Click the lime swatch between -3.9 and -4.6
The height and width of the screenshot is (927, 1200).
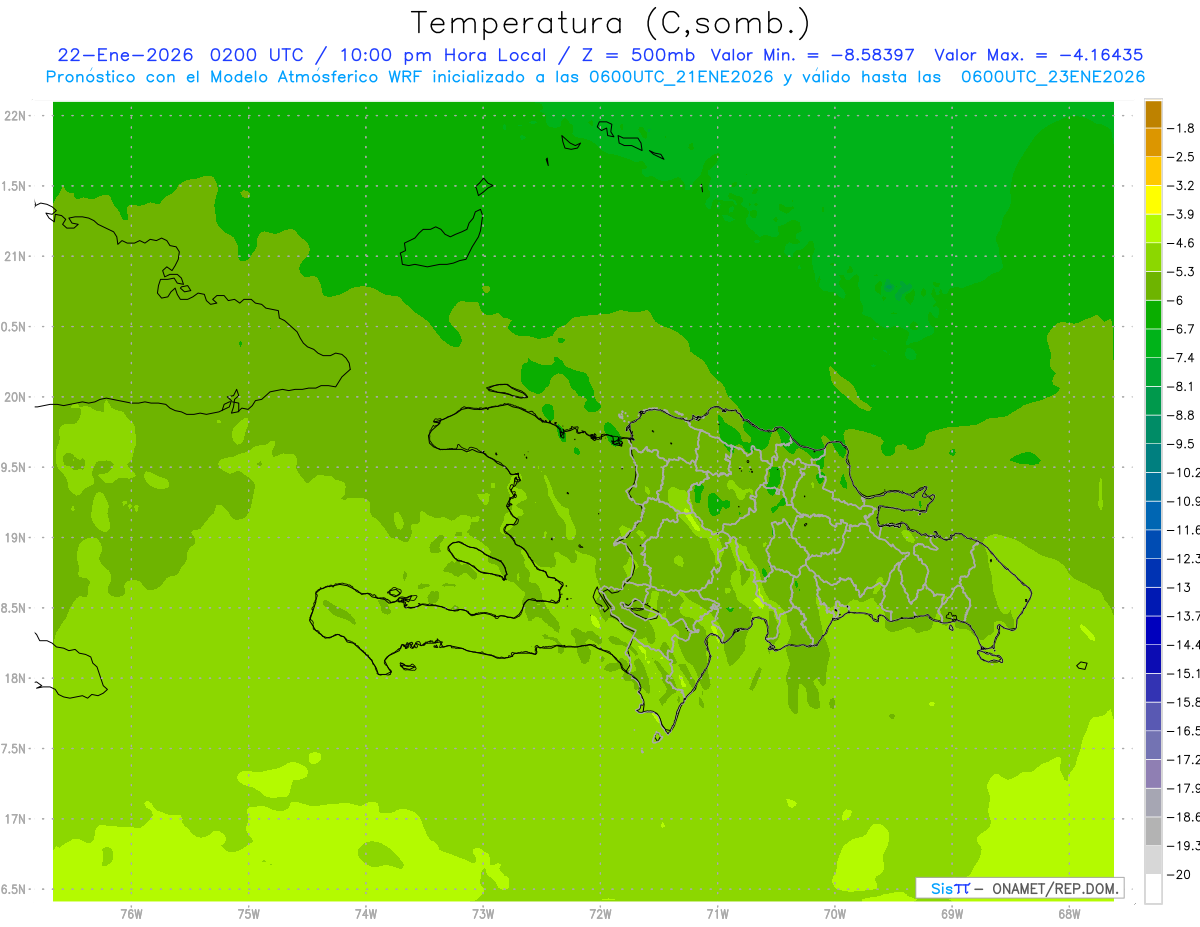pos(1153,228)
